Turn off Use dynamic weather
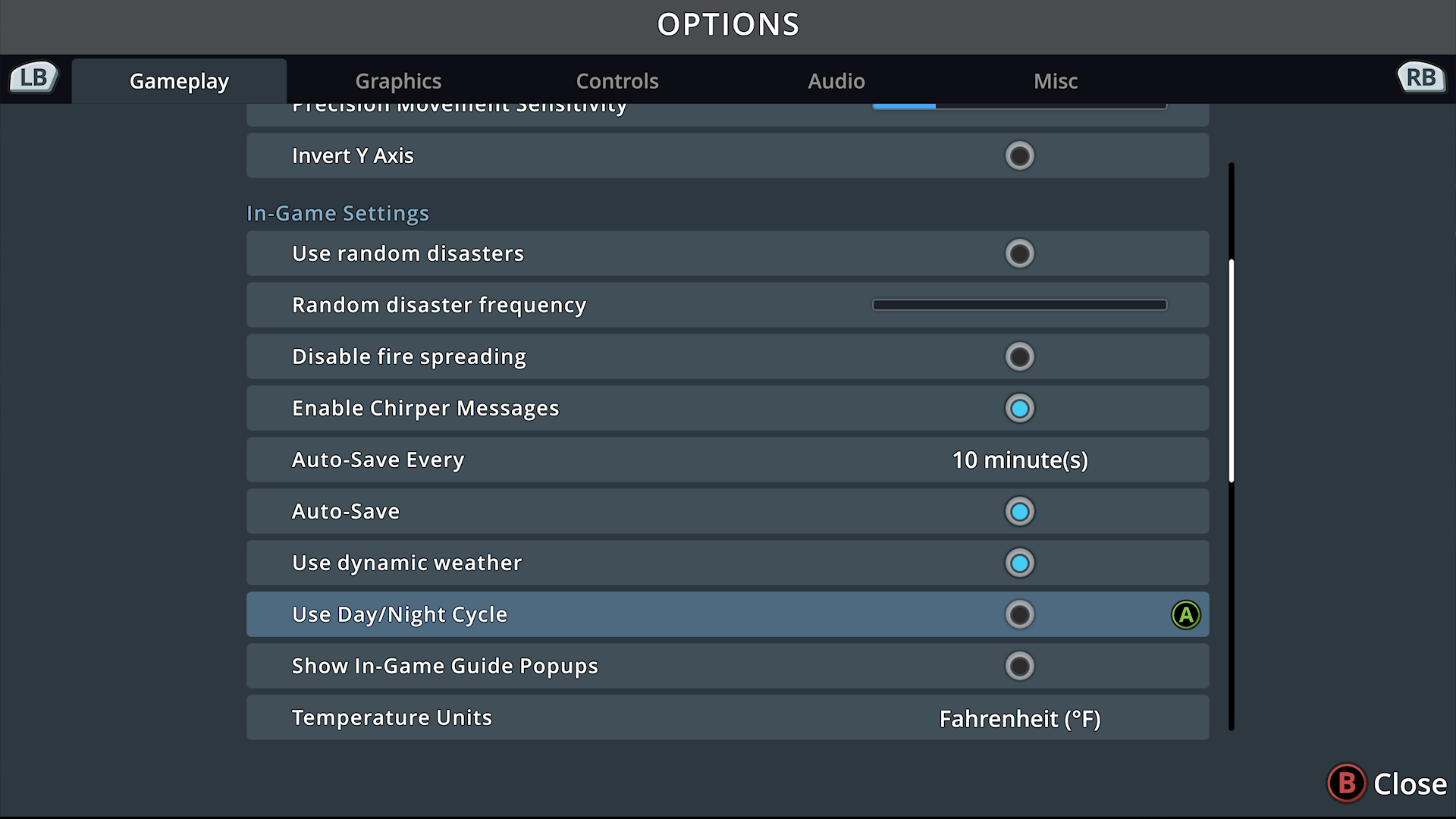This screenshot has width=1456, height=819. [1020, 563]
